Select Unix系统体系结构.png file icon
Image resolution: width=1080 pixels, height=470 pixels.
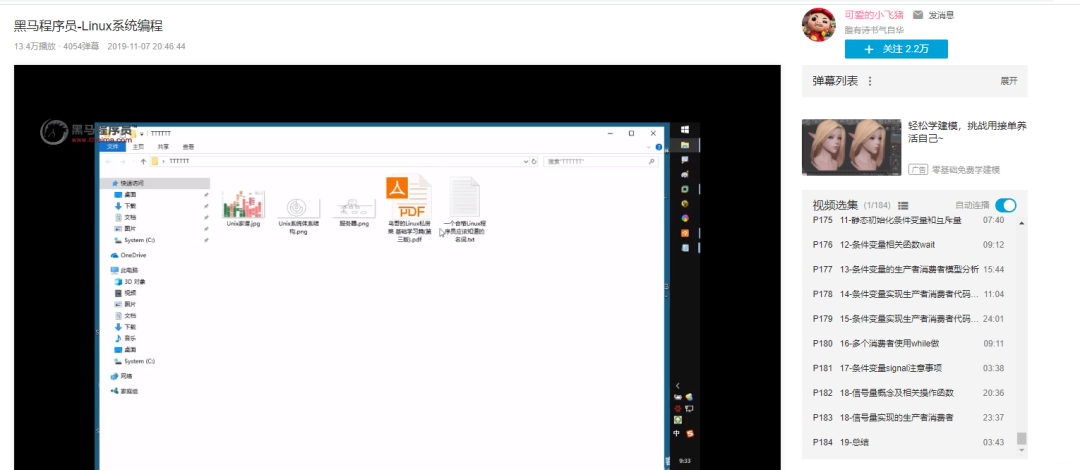[x=298, y=207]
